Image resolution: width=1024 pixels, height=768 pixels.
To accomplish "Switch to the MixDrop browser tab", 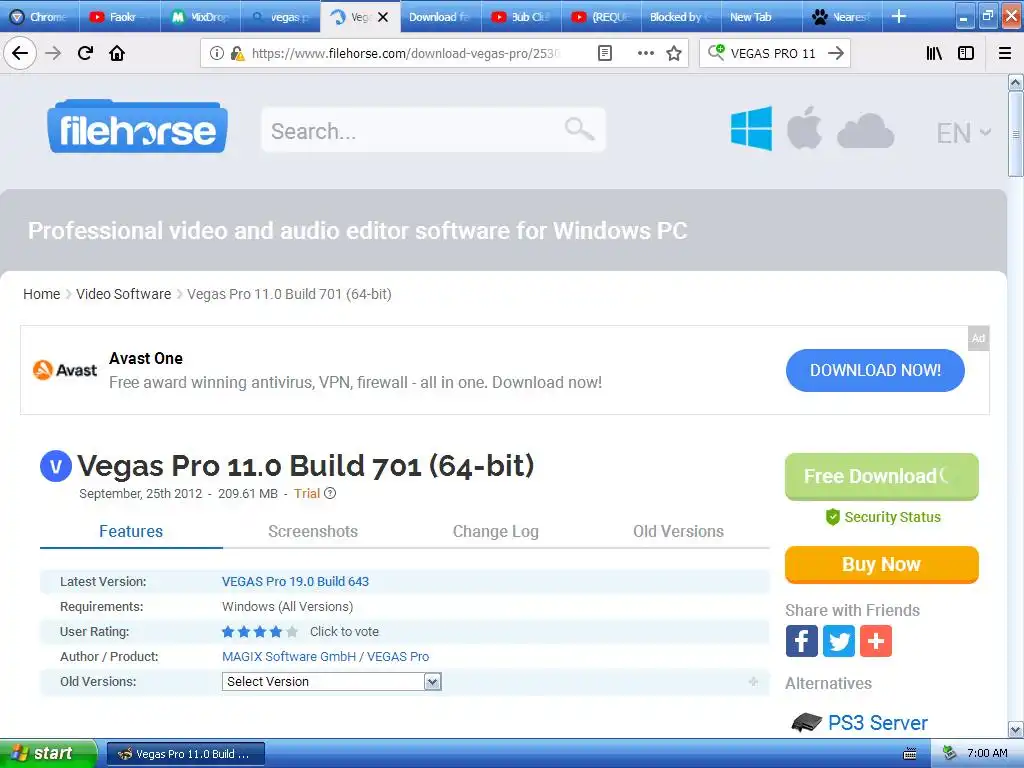I will 200,17.
